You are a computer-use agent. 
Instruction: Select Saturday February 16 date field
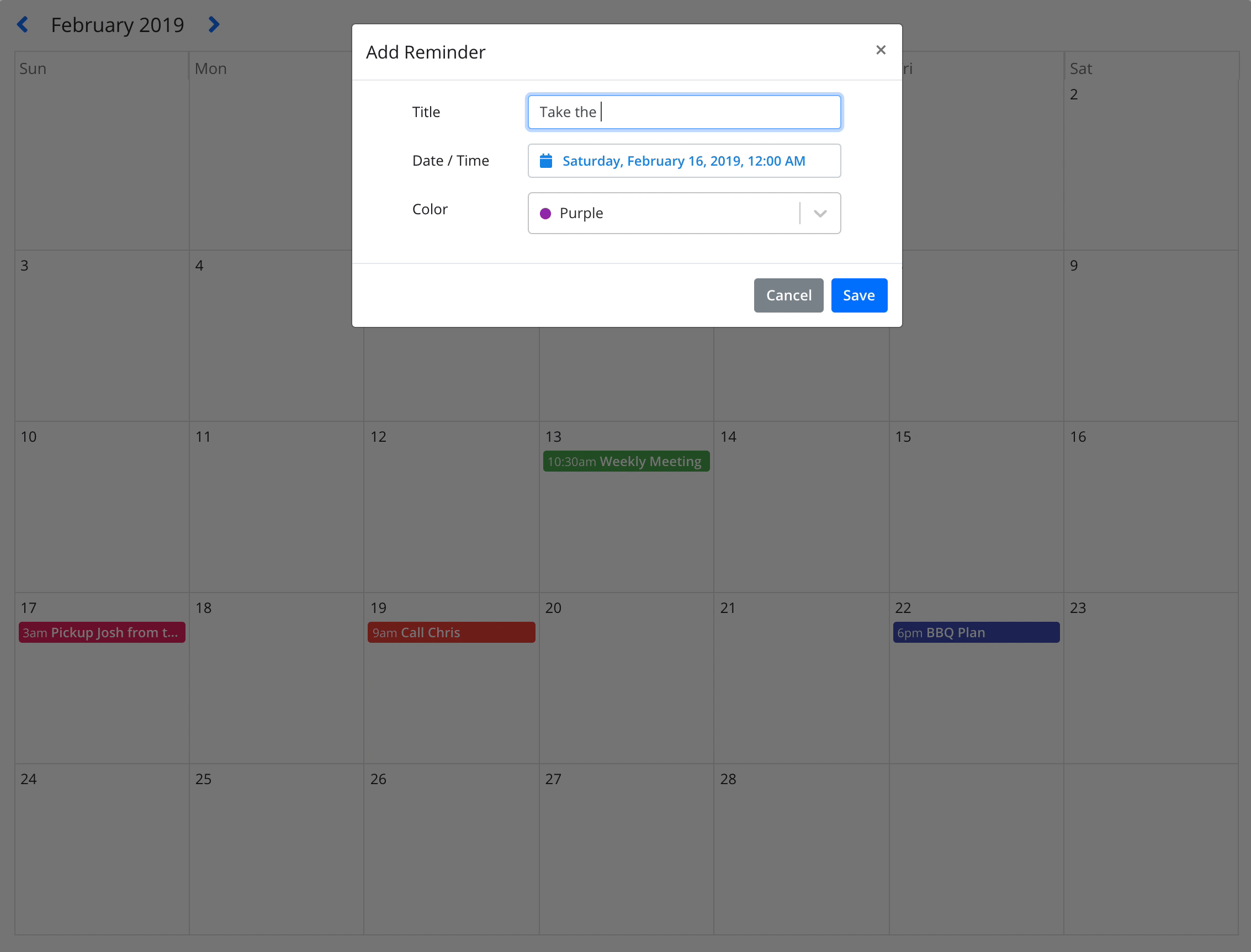(684, 160)
